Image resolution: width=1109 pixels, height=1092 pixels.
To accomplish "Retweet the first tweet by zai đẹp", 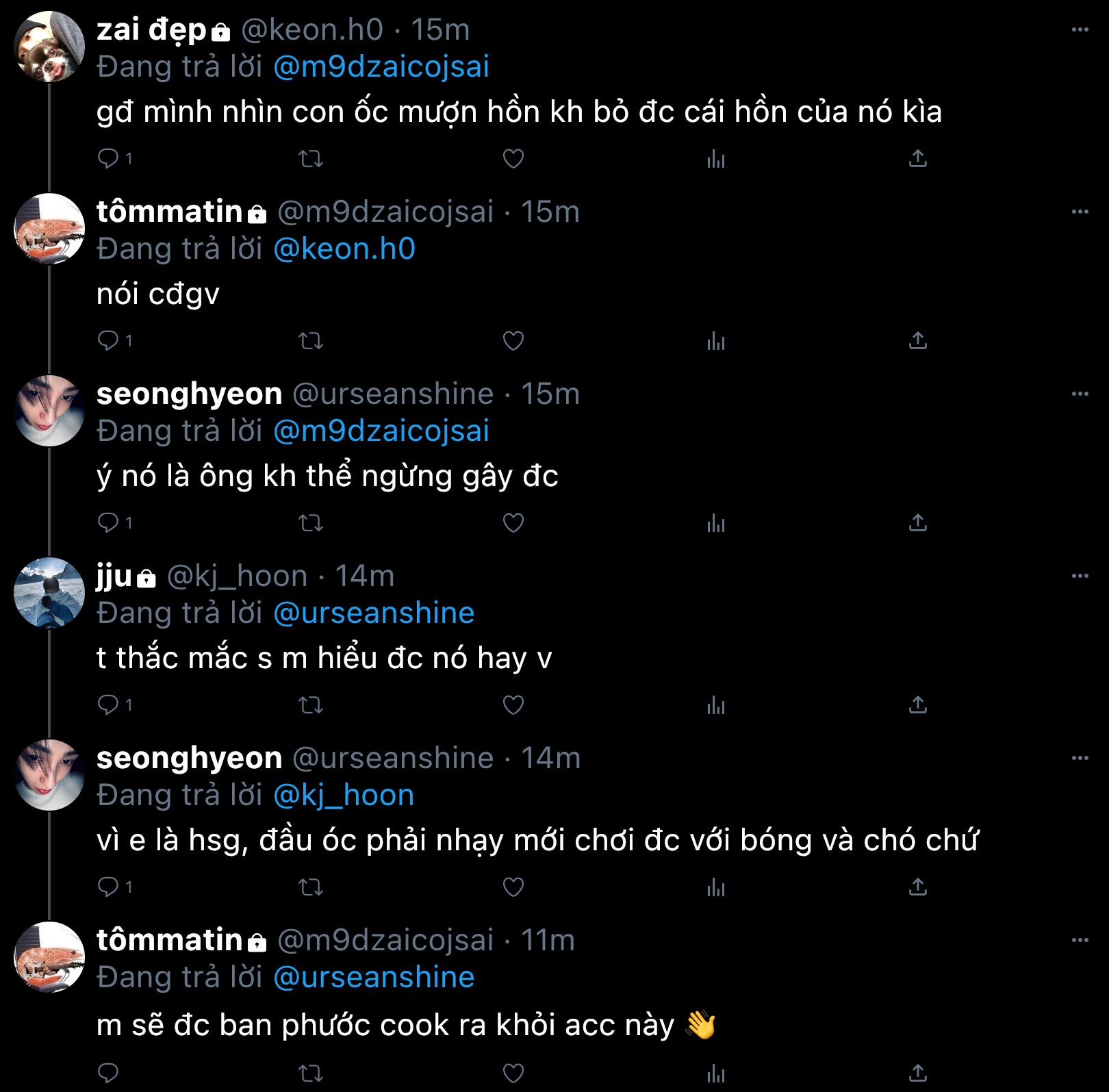I will click(311, 159).
